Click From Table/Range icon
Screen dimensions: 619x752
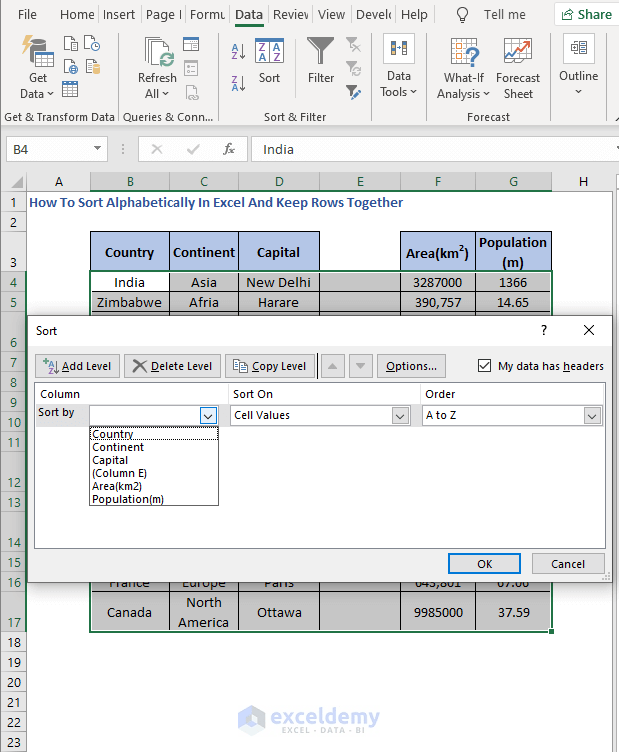70,89
